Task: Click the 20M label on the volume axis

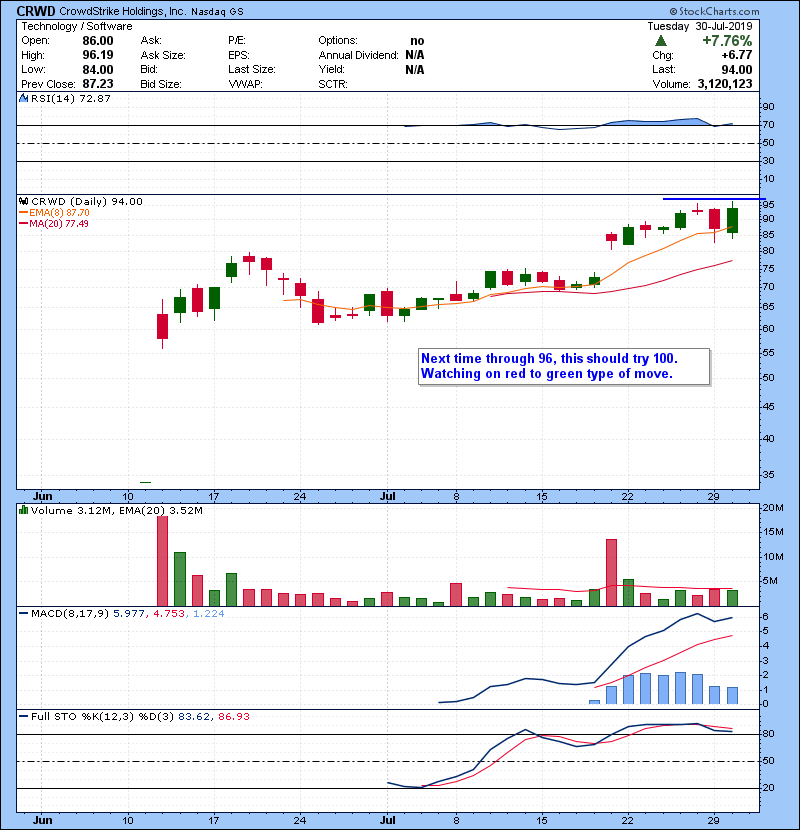Action: 772,508
